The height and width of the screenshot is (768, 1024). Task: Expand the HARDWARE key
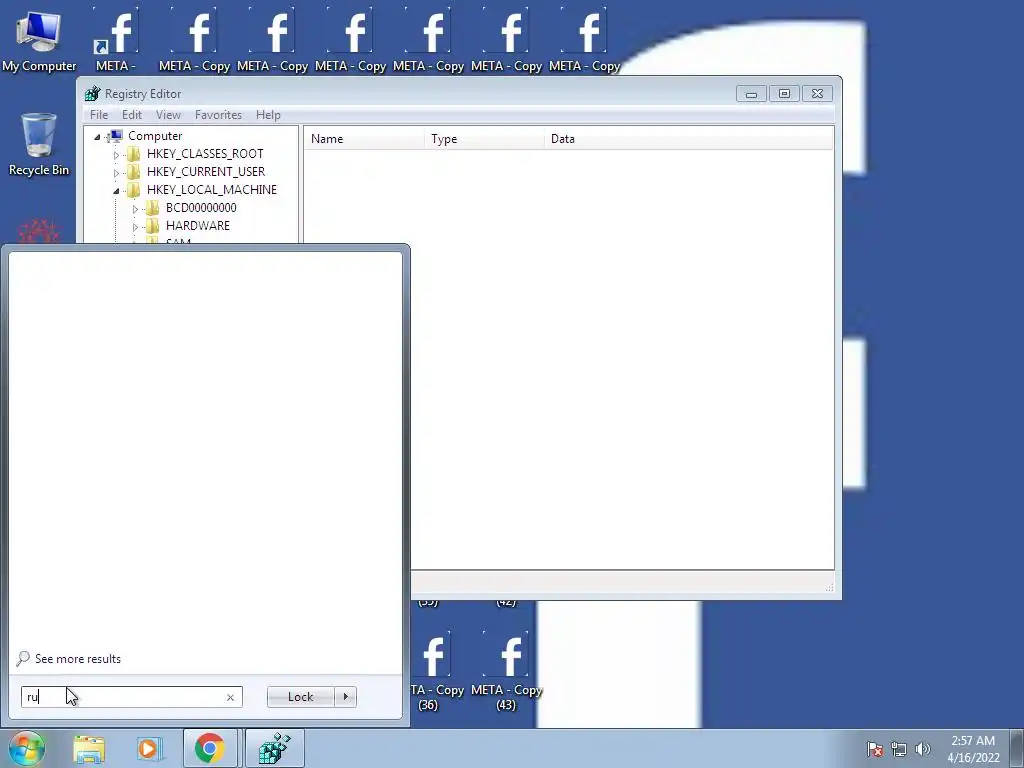135,227
